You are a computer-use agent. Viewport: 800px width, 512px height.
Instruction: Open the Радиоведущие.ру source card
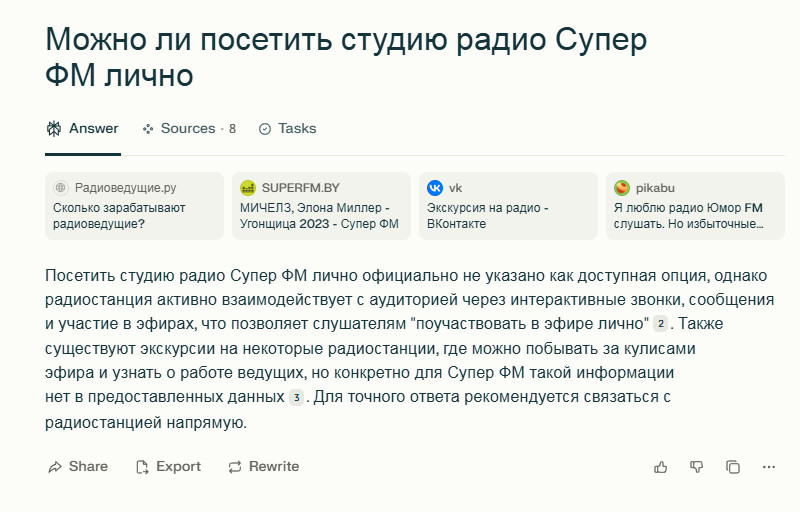[134, 206]
